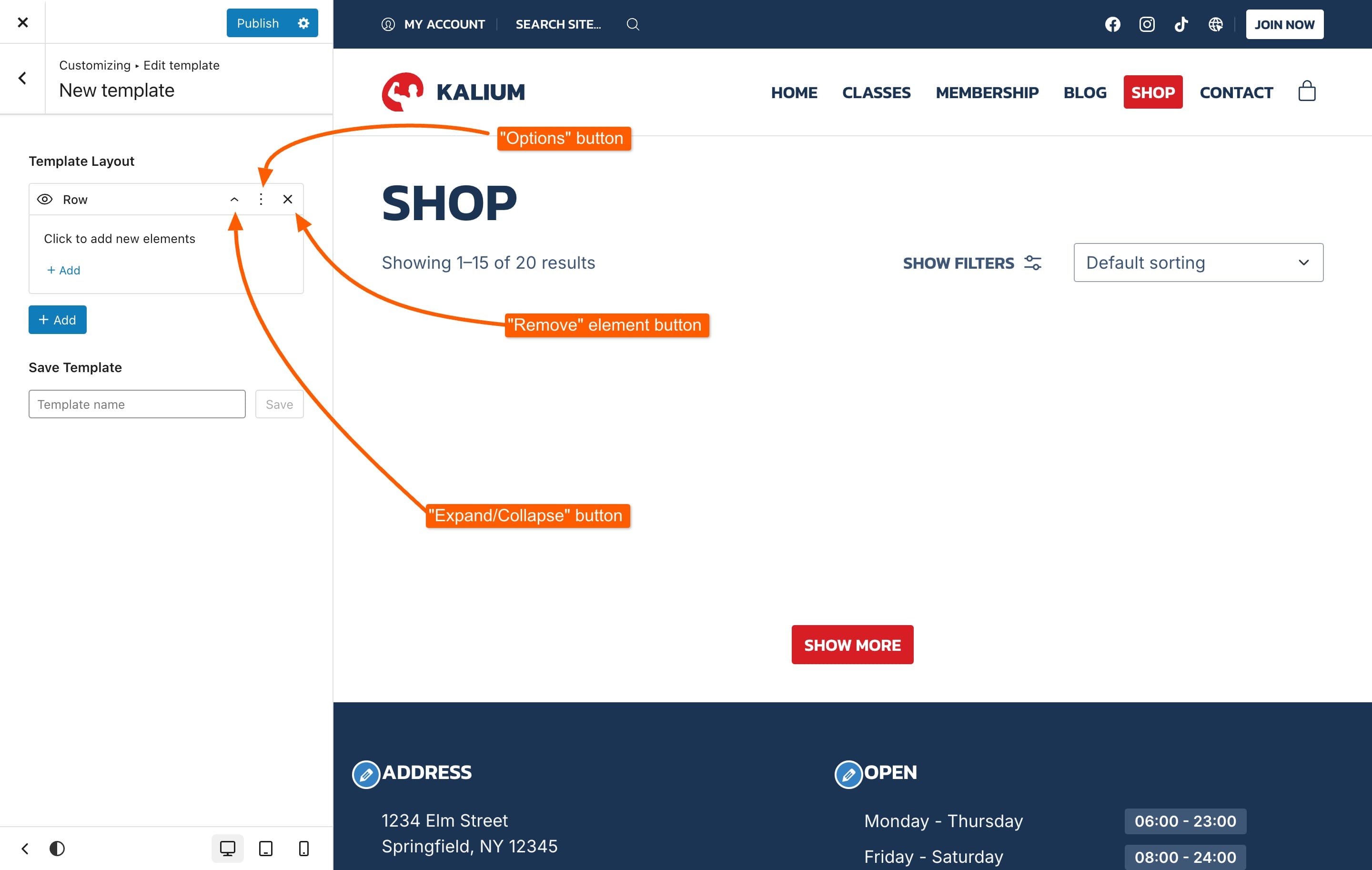This screenshot has height=870, width=1372.
Task: Click the site search magnifier icon
Action: 633,24
